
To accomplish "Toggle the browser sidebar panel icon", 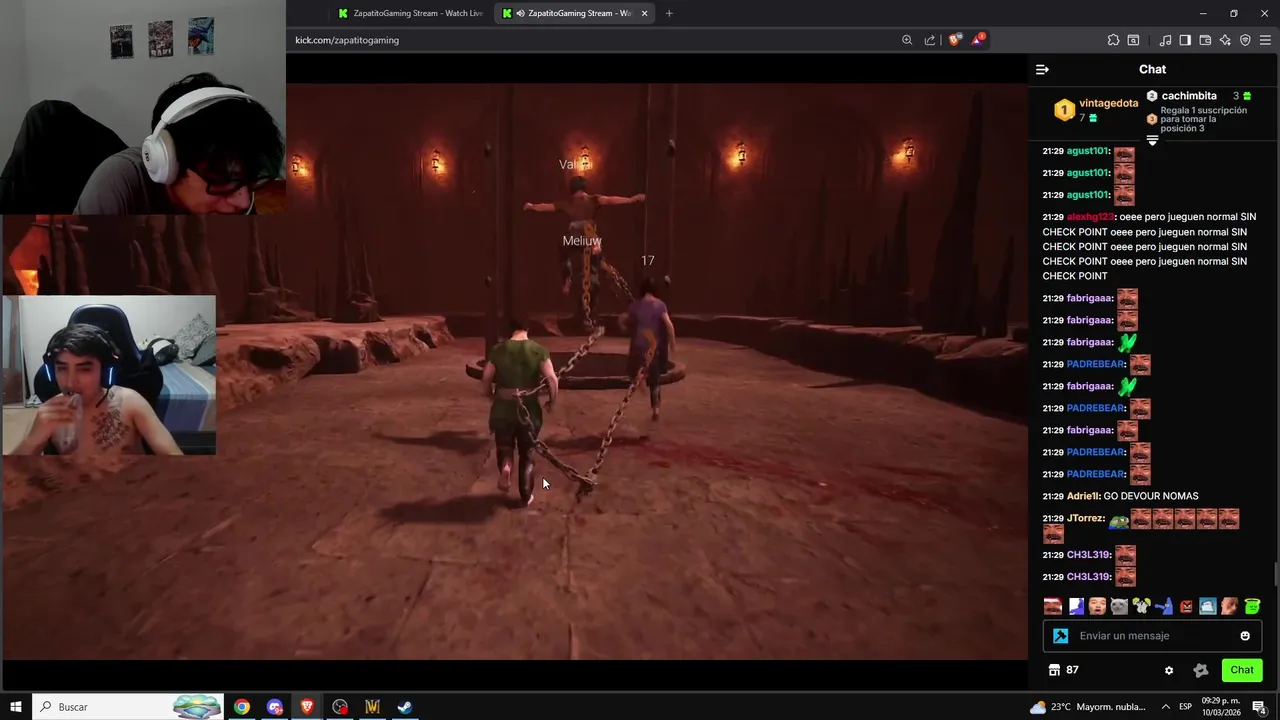I will (1185, 40).
